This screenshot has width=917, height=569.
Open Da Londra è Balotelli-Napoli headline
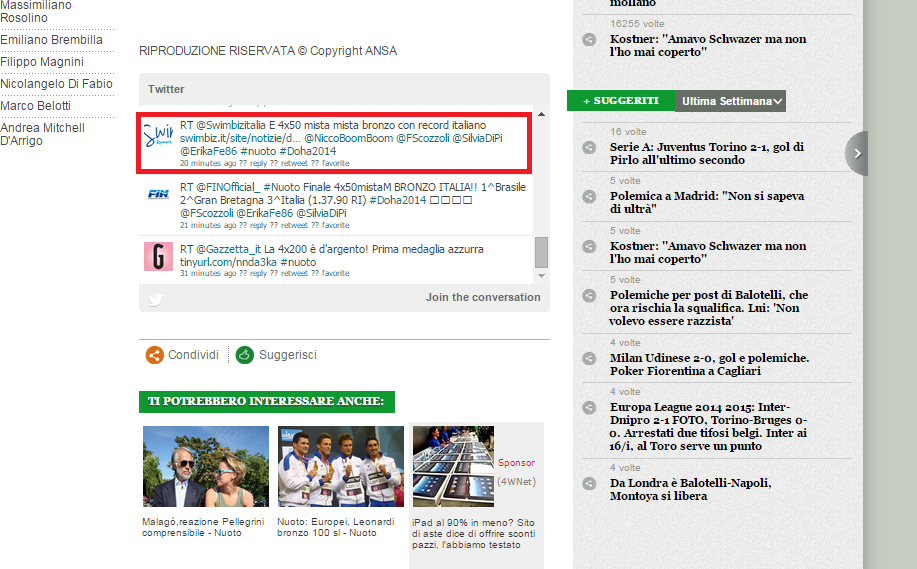point(690,489)
